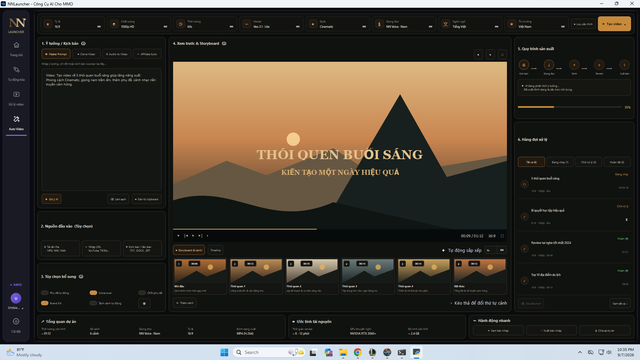Click the Render step icon in pipeline
This screenshot has height=360, width=640.
(x=599, y=64)
